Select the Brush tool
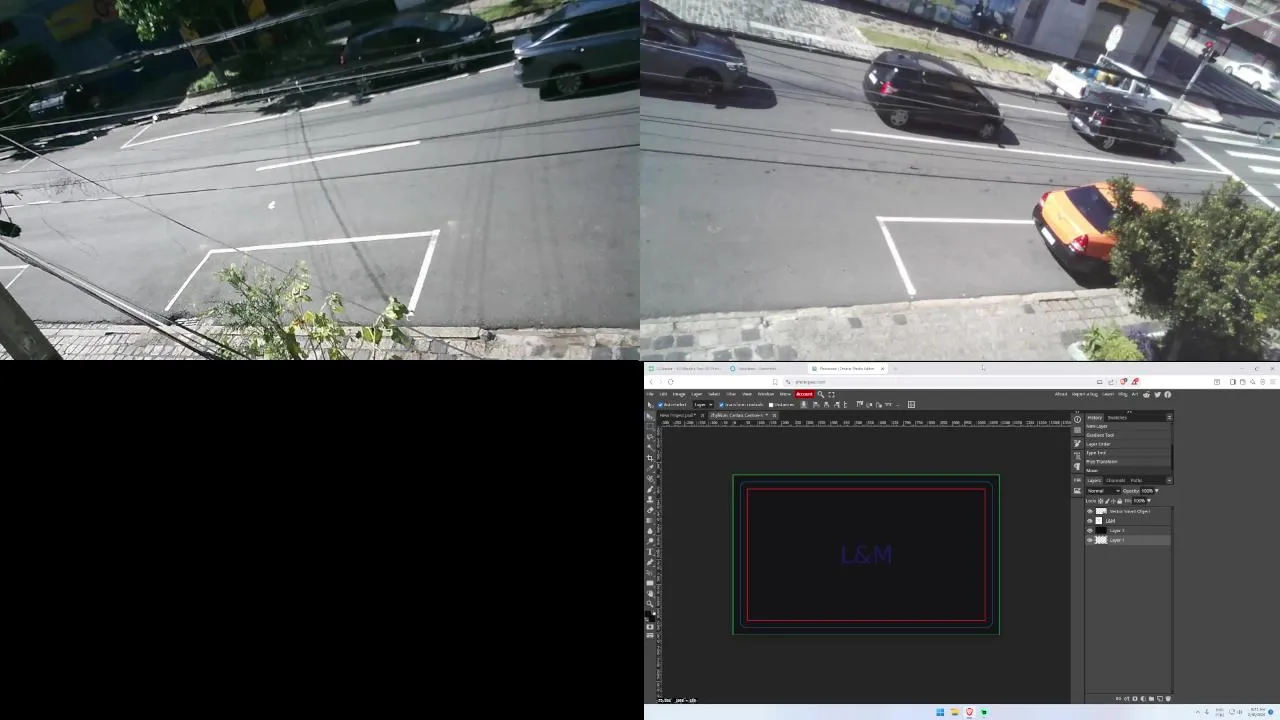This screenshot has width=1280, height=720. point(650,489)
